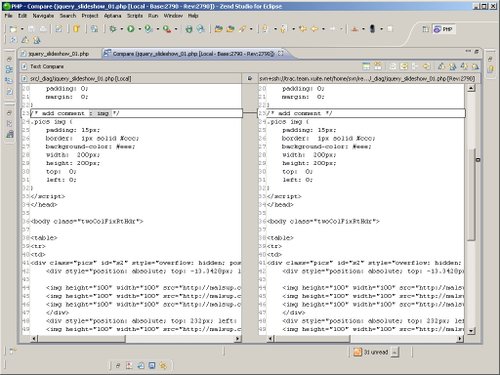
Task: Expand the New dropdown arrow
Action: coord(22,29)
